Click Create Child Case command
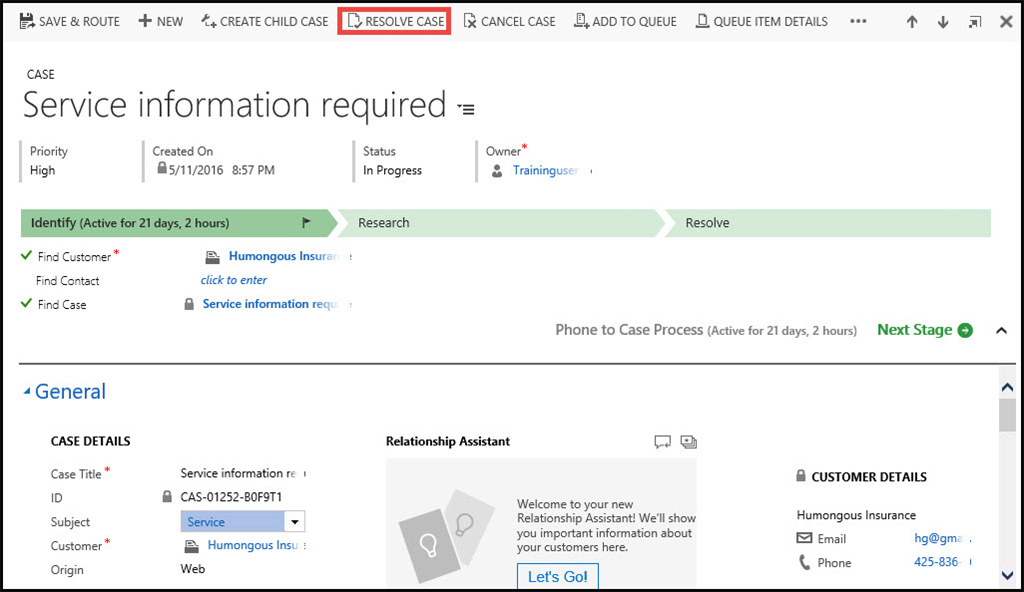The width and height of the screenshot is (1024, 592). pos(265,21)
